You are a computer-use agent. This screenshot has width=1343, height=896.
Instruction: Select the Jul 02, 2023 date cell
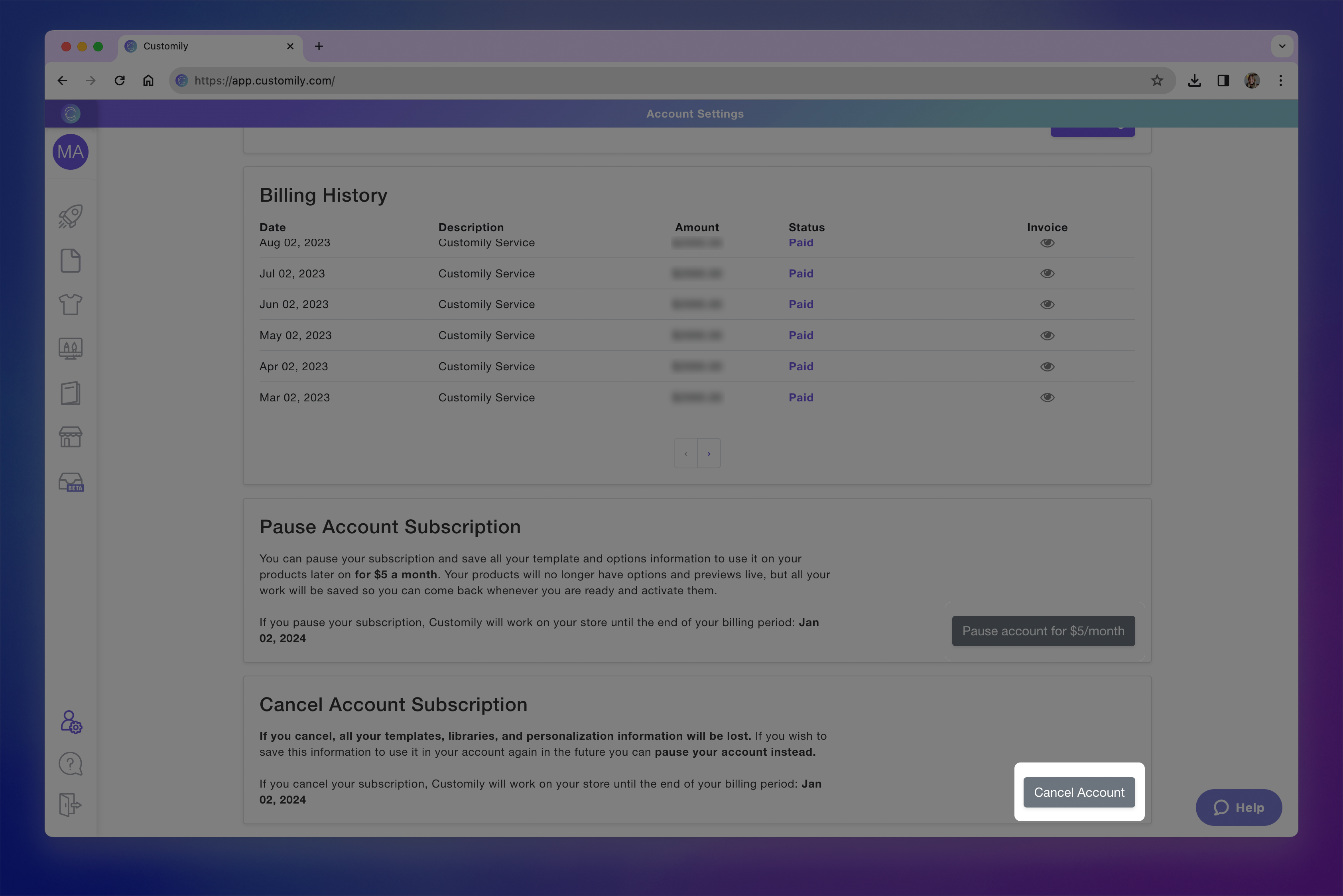point(292,274)
